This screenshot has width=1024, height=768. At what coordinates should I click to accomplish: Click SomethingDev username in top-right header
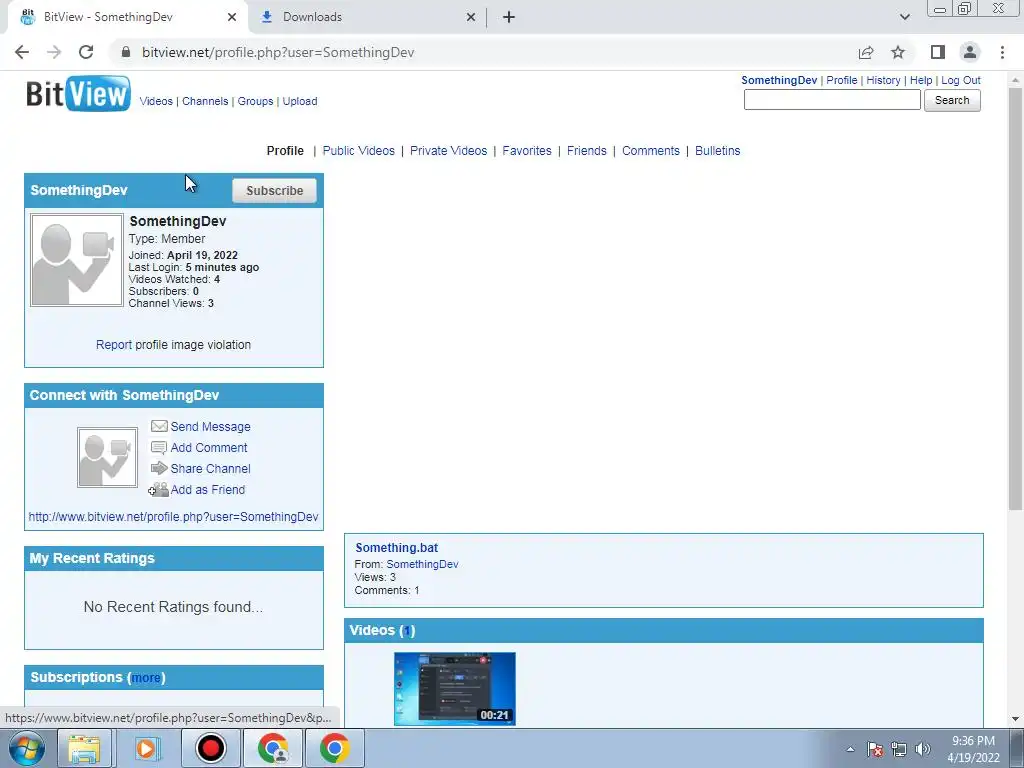(779, 80)
